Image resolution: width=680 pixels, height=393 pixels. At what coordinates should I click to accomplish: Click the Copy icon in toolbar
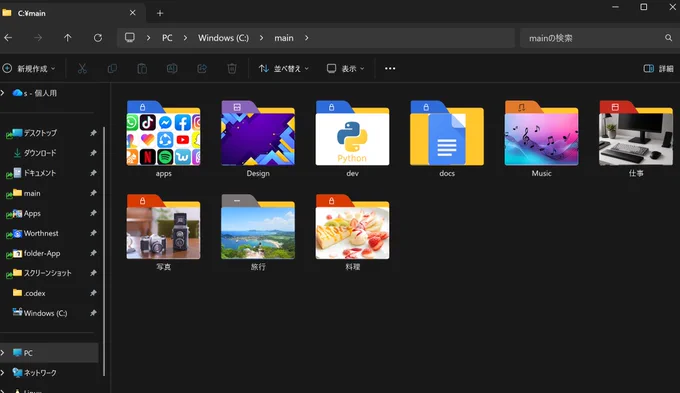point(112,69)
